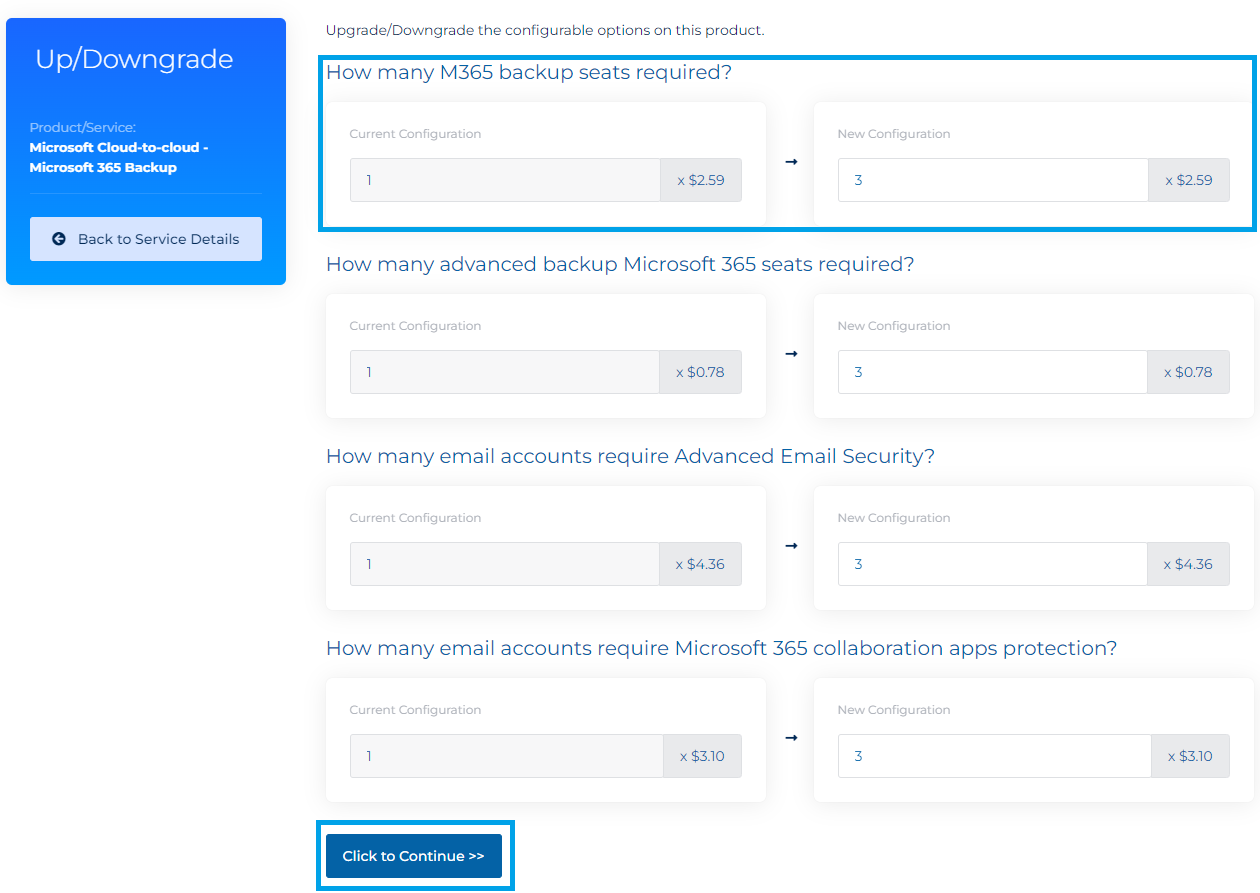Click 'How many advanced backup Microsoft 365 seats required?'
The width and height of the screenshot is (1260, 893).
(x=620, y=264)
